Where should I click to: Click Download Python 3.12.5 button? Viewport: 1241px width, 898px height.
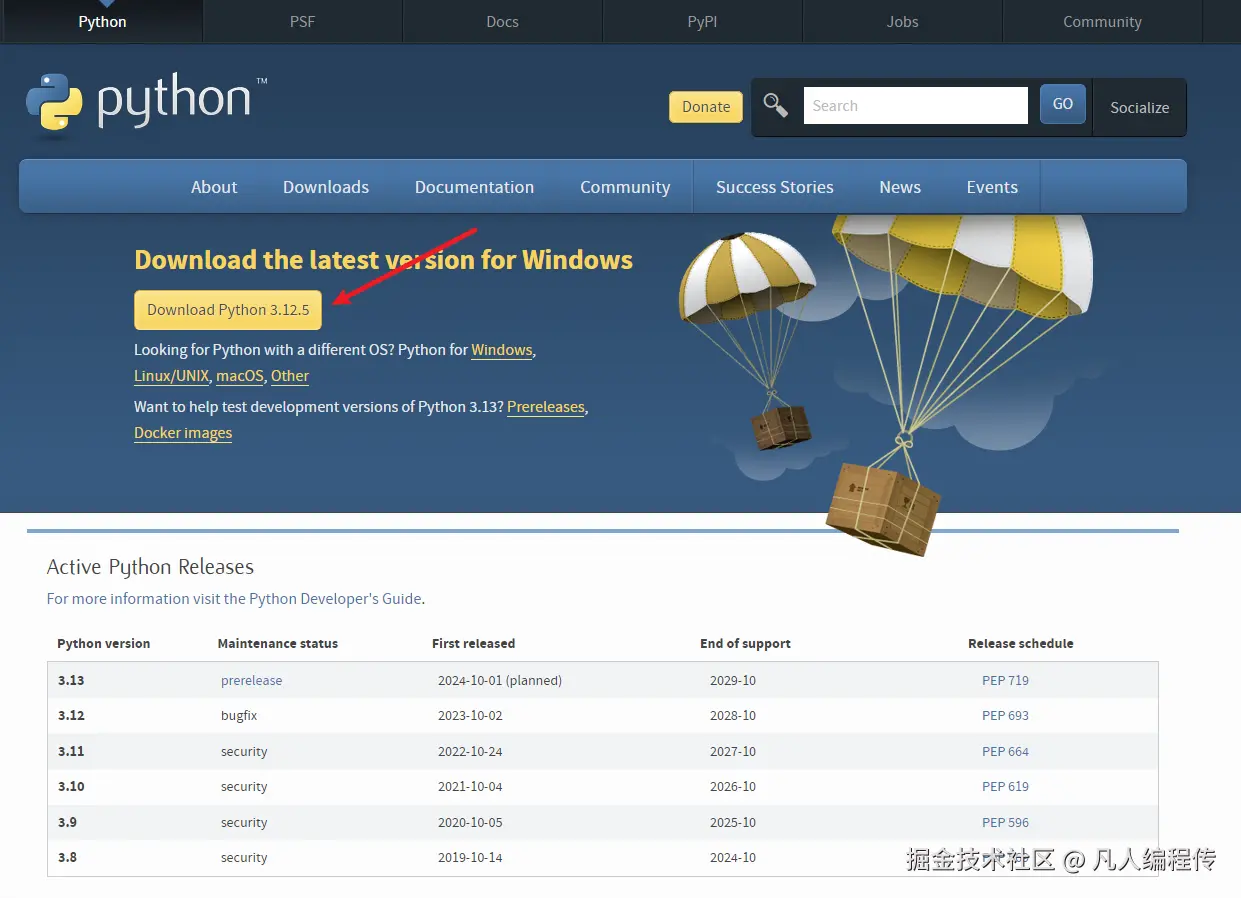click(x=228, y=310)
